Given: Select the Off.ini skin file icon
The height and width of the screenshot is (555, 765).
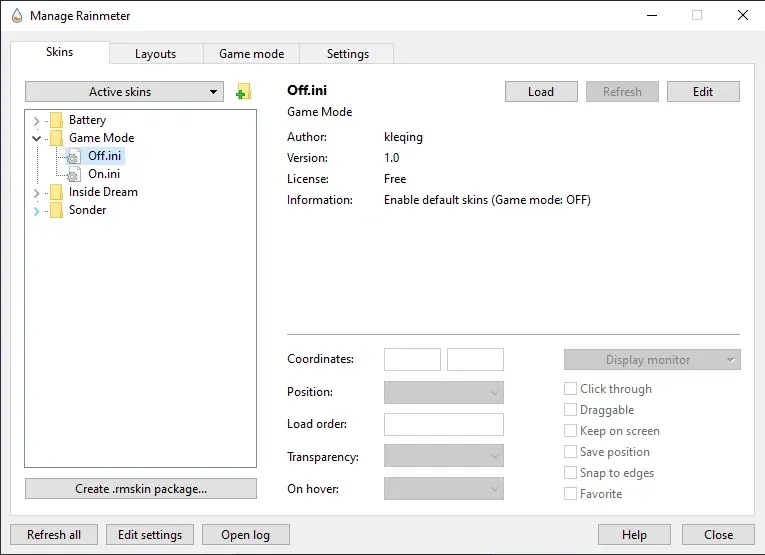Looking at the screenshot, I should click(73, 157).
